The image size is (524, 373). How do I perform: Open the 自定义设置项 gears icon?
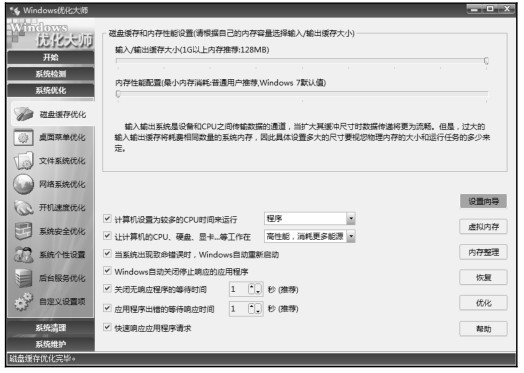23,301
